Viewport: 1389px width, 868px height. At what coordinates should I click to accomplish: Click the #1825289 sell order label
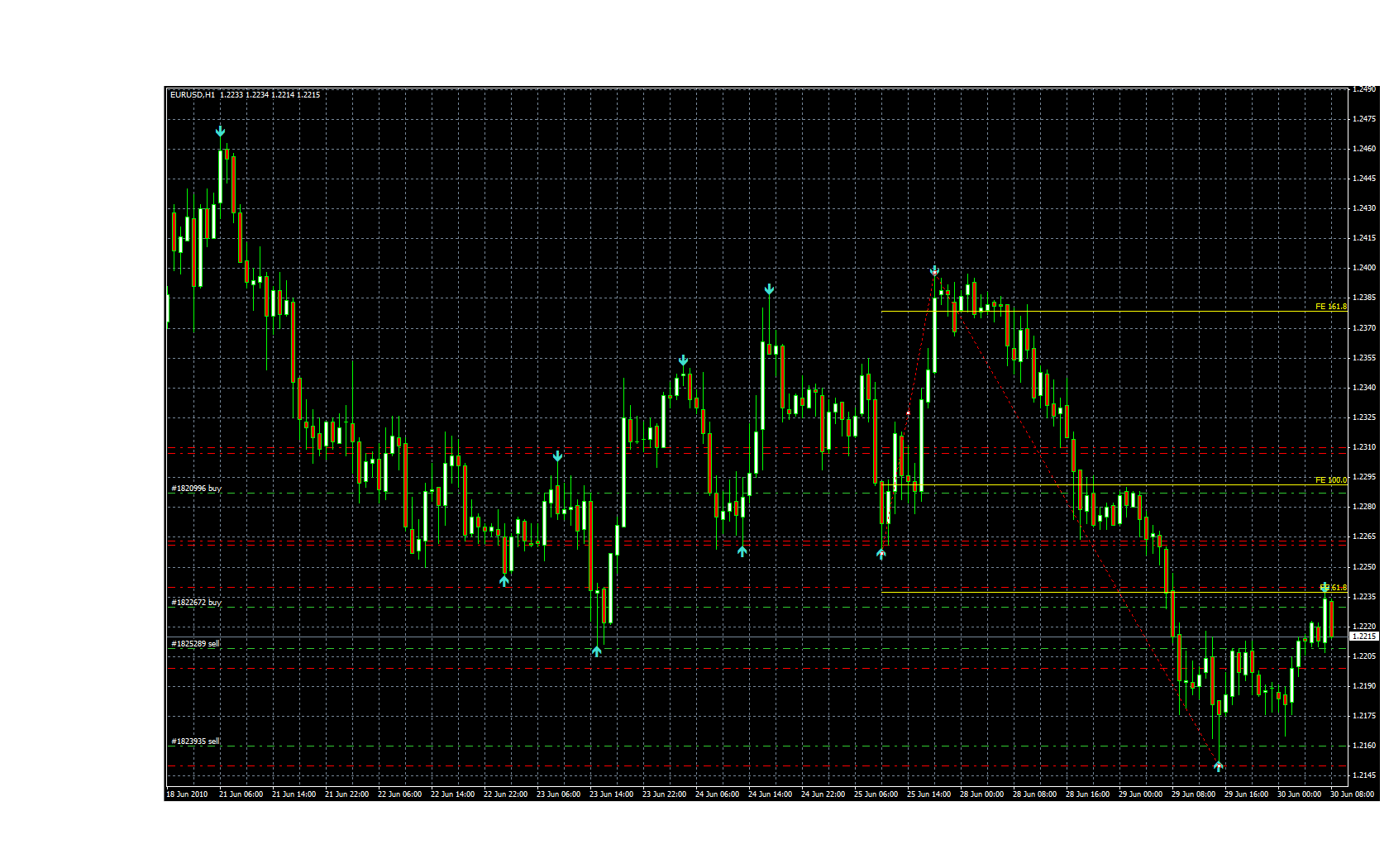click(195, 644)
